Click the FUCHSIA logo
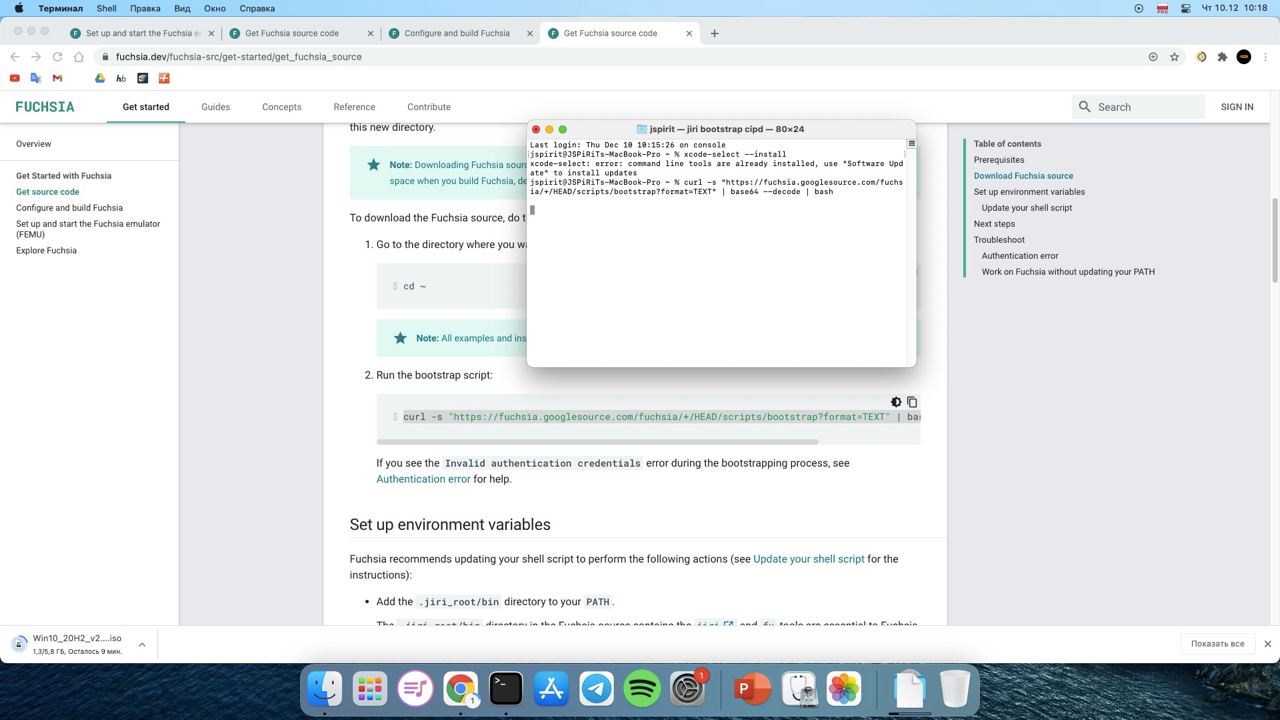The image size is (1280, 720). pyautogui.click(x=45, y=107)
